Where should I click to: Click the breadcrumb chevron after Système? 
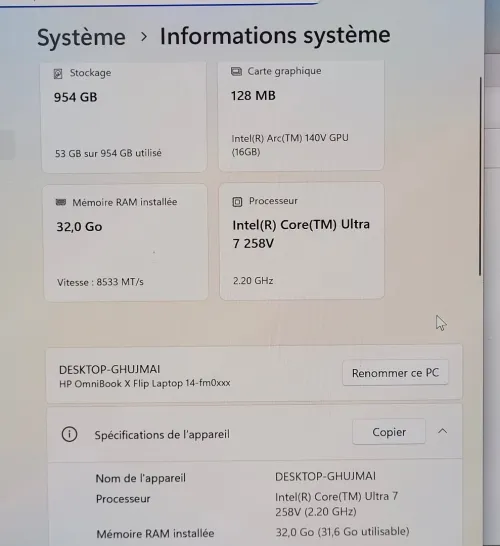tap(143, 36)
